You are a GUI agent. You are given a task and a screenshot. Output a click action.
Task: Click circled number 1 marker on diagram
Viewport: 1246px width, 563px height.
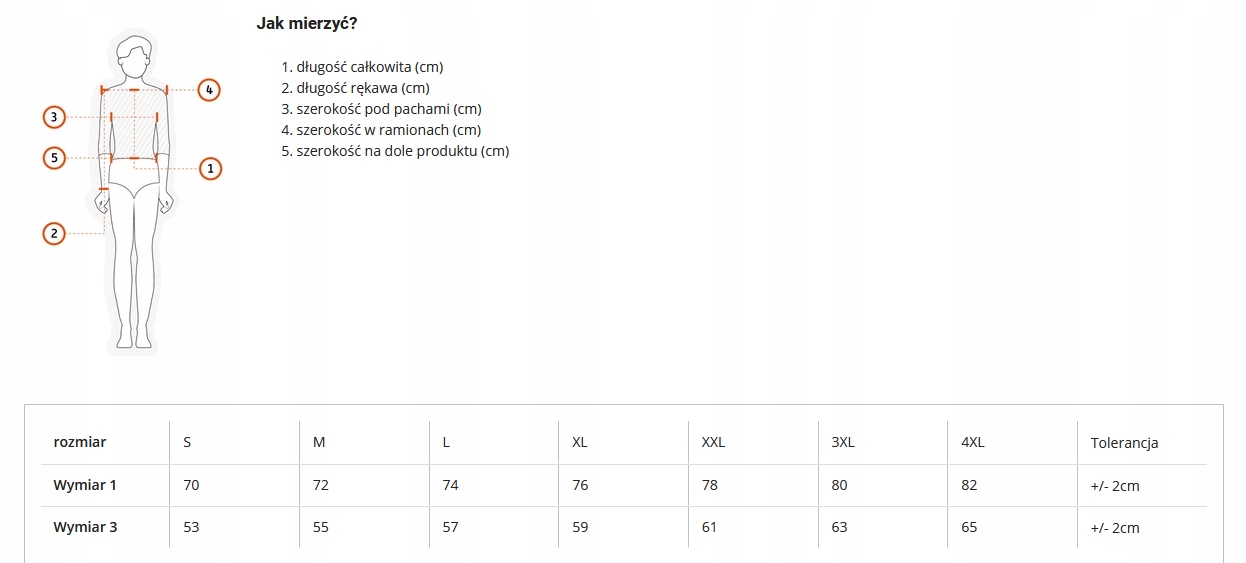coord(210,169)
